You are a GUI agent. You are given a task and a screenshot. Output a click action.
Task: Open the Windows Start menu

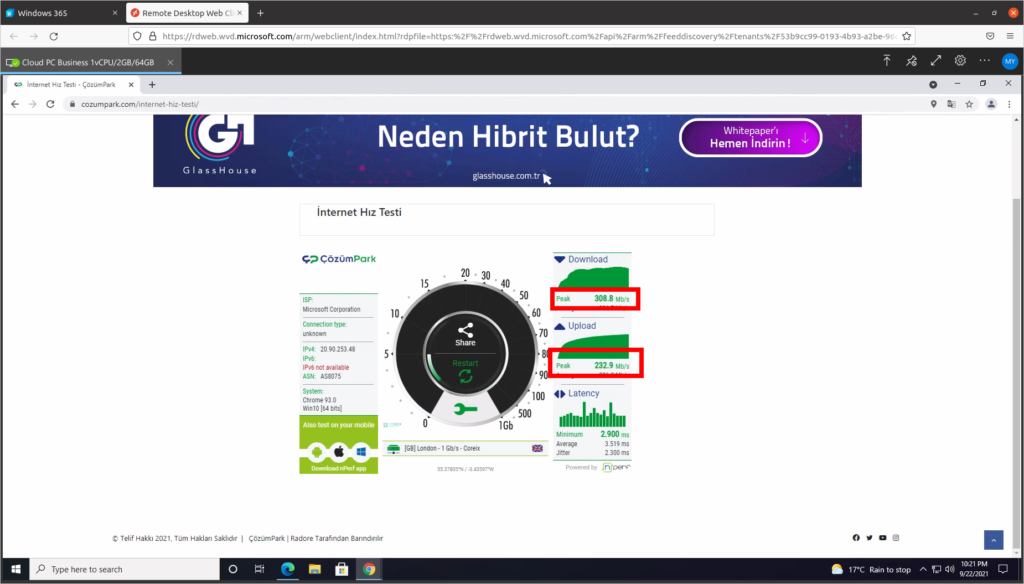tap(16, 569)
